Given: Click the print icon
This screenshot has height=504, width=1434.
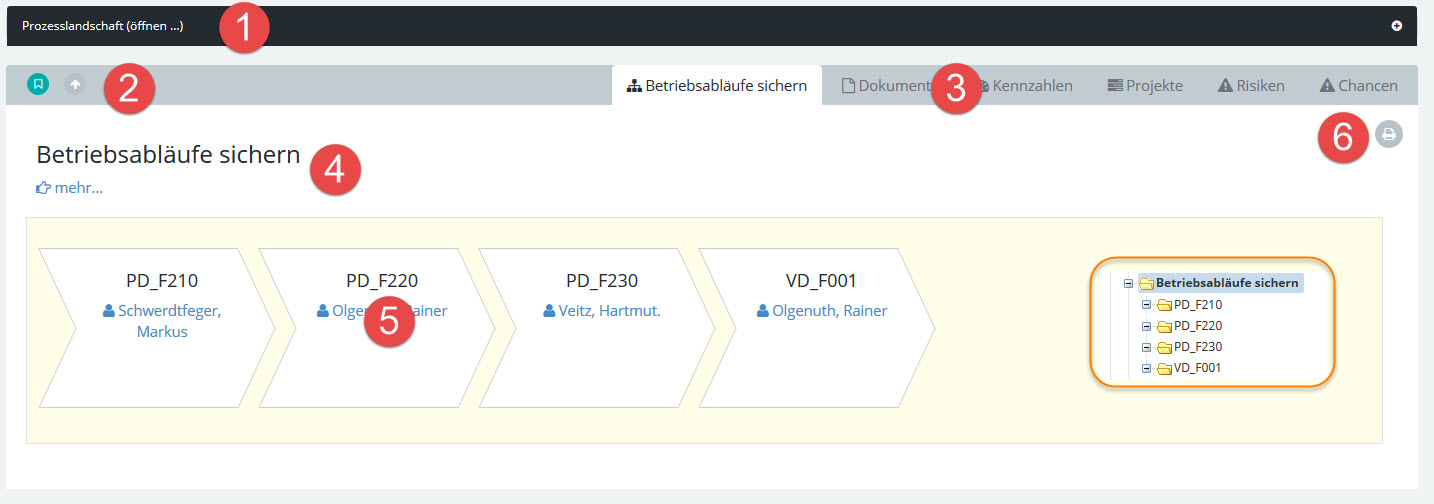Looking at the screenshot, I should (x=1388, y=134).
